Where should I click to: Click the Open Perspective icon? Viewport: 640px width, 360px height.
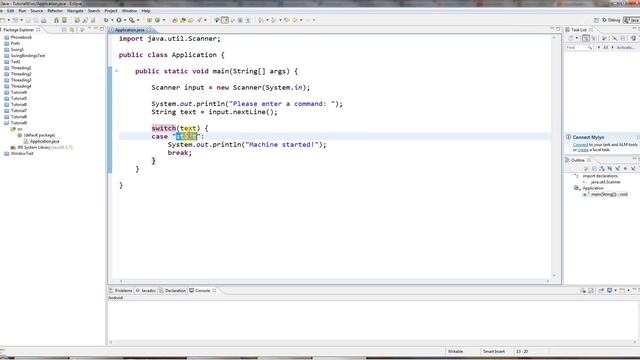[x=596, y=20]
